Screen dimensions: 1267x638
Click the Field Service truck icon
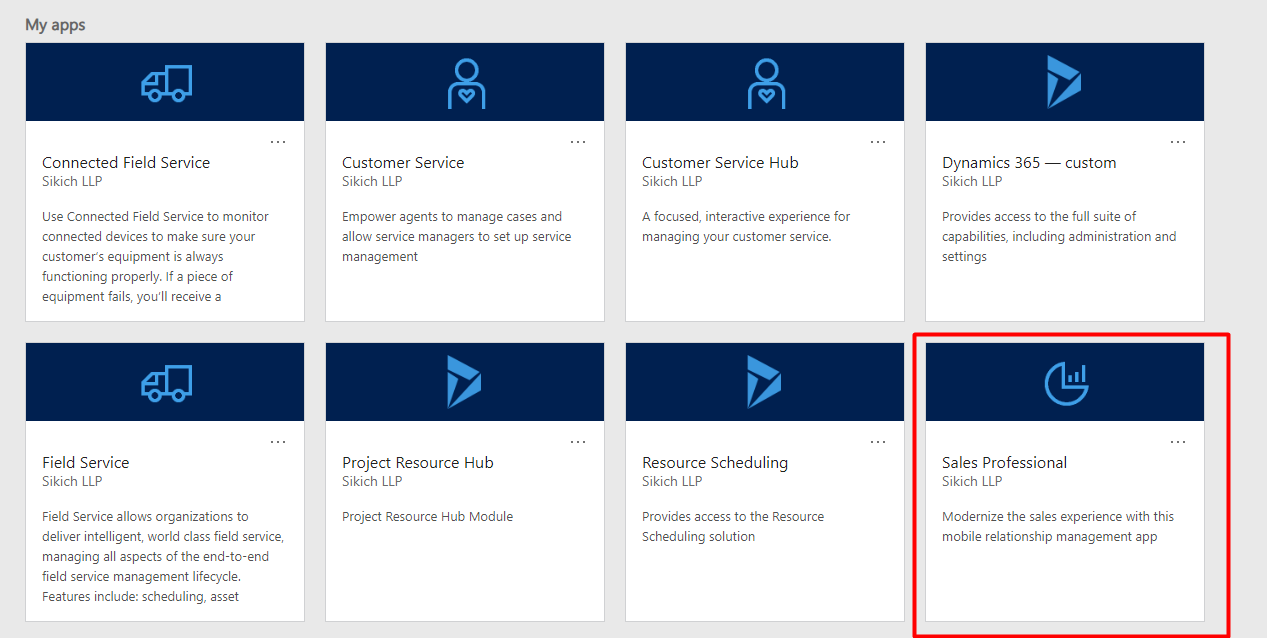click(165, 383)
